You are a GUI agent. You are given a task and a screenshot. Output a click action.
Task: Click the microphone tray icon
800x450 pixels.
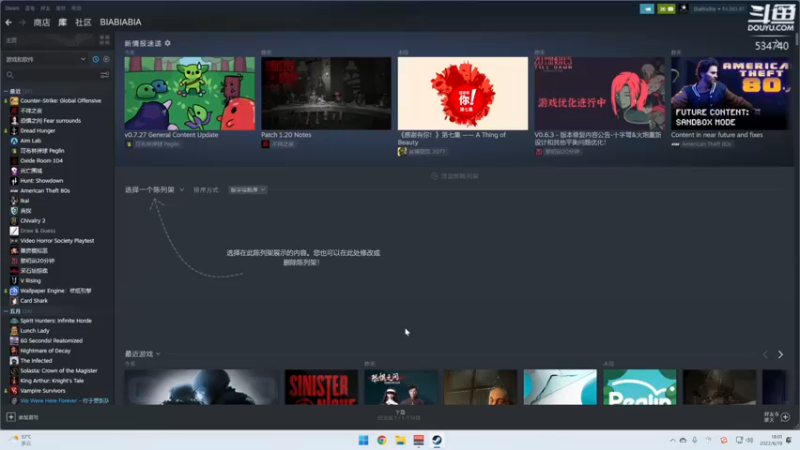click(x=694, y=440)
